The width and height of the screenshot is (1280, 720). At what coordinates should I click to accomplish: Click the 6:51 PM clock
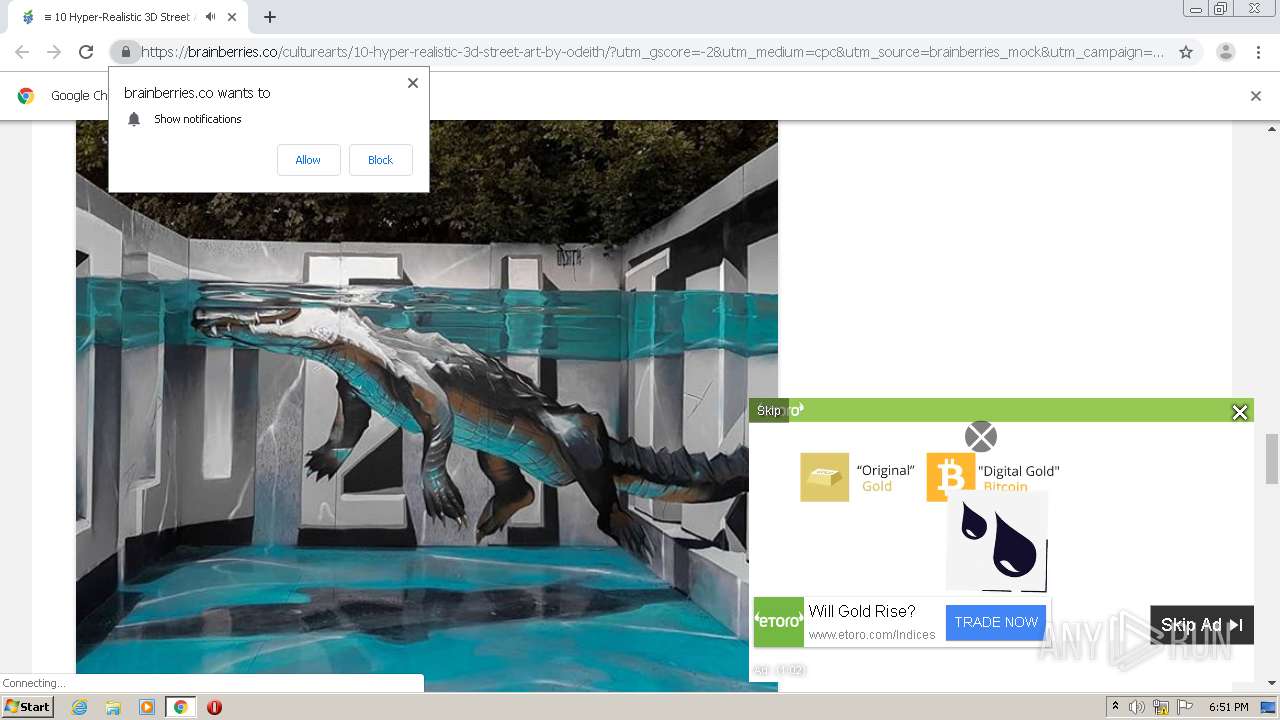[x=1228, y=707]
